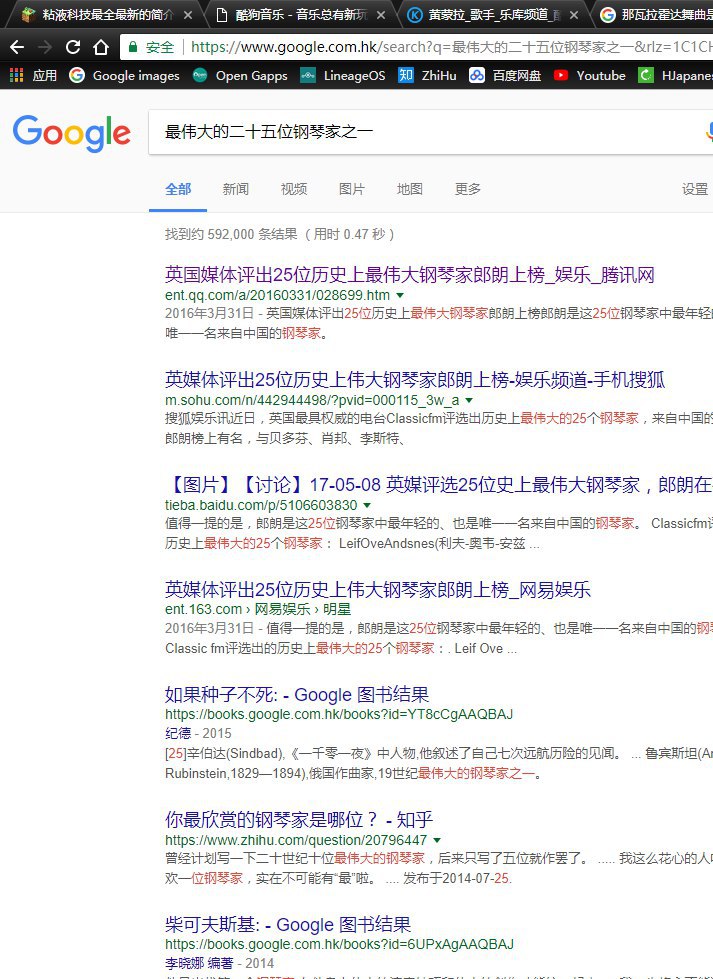This screenshot has width=713, height=979.
Task: Expand dropdown arrow next to zhihu.com URL
Action: (437, 841)
